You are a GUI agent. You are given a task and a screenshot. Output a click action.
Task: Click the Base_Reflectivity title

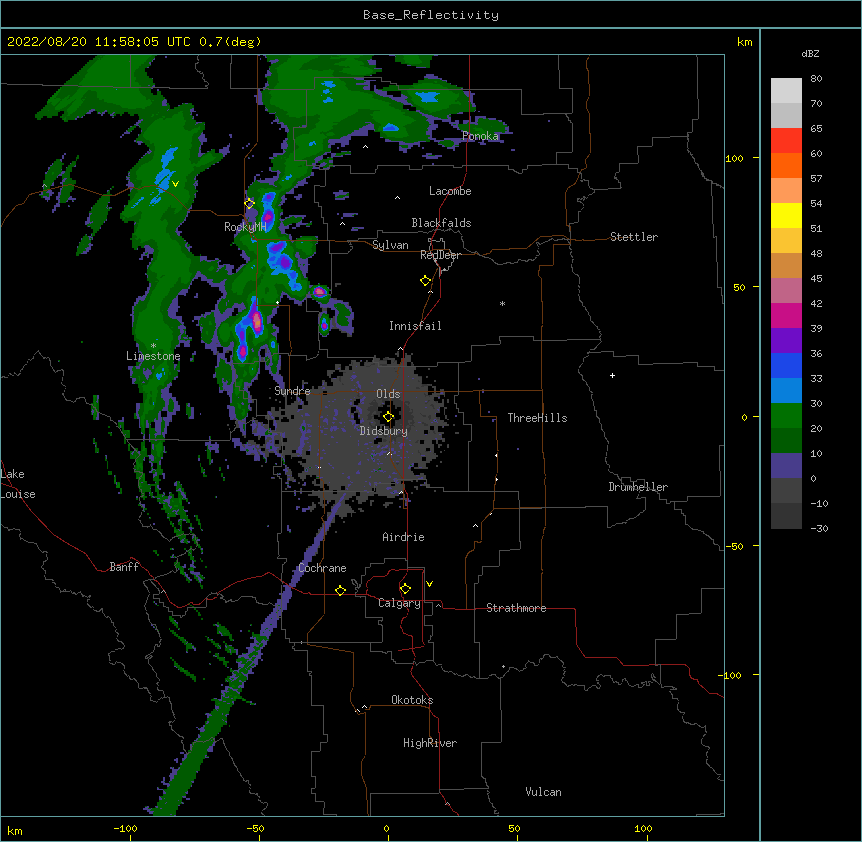[x=431, y=15]
